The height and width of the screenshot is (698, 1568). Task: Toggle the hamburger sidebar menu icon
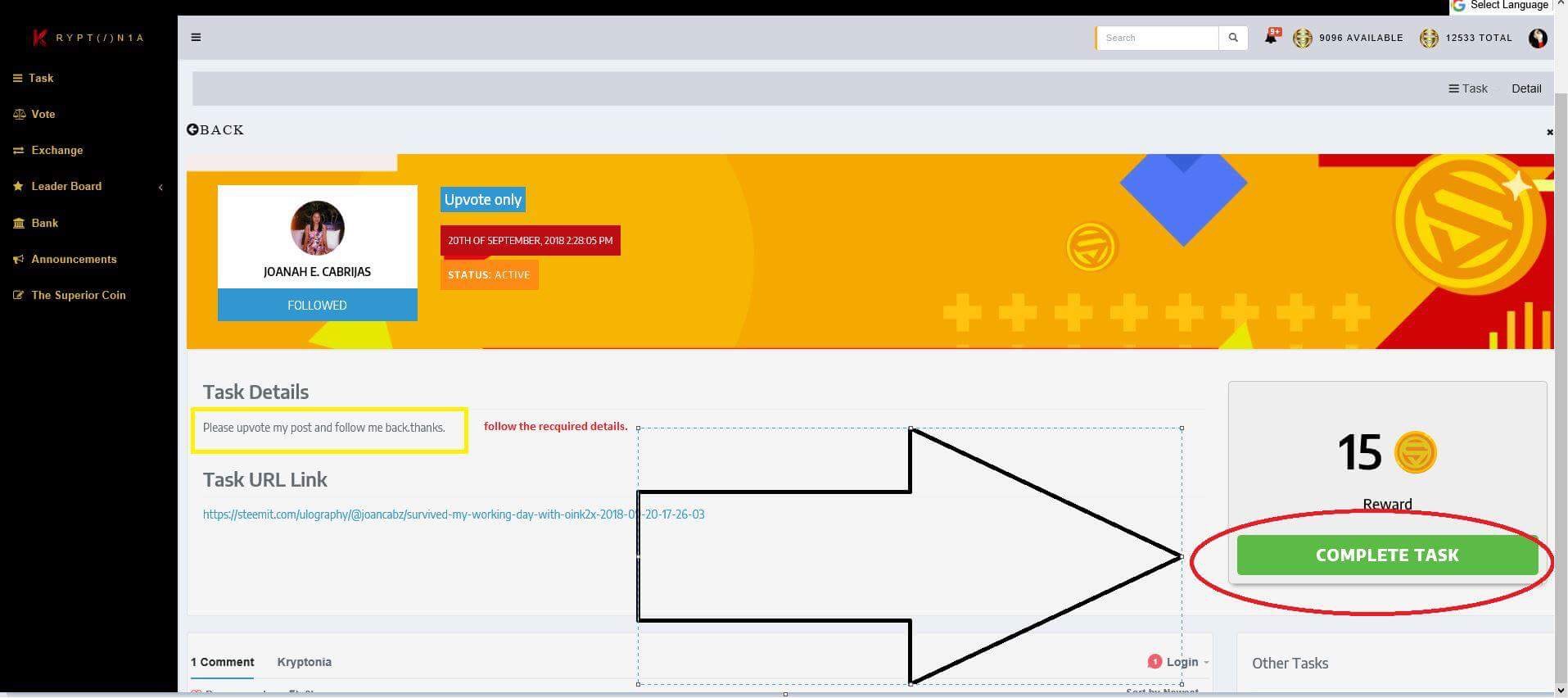pyautogui.click(x=196, y=37)
